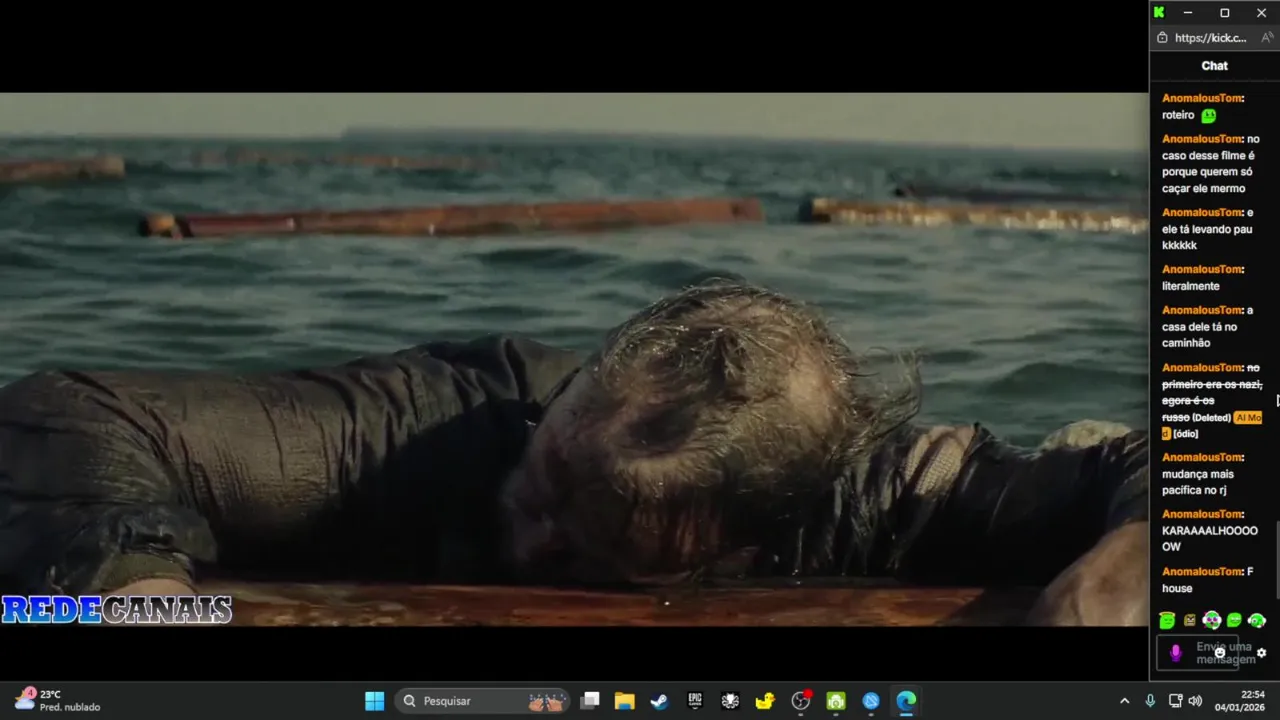
Task: Open the white octopus app in taskbar
Action: [x=730, y=701]
